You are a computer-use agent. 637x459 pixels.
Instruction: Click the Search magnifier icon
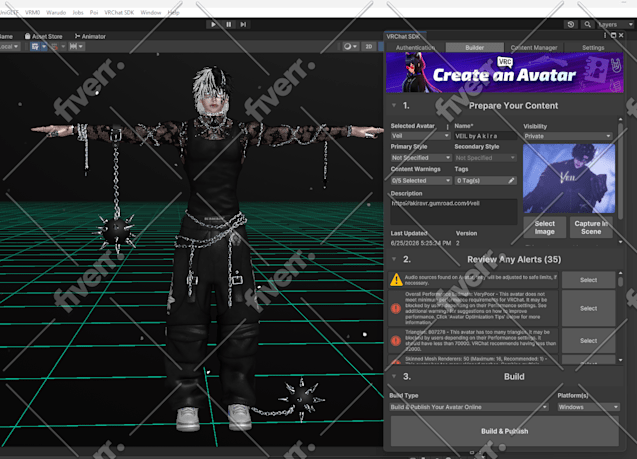587,24
